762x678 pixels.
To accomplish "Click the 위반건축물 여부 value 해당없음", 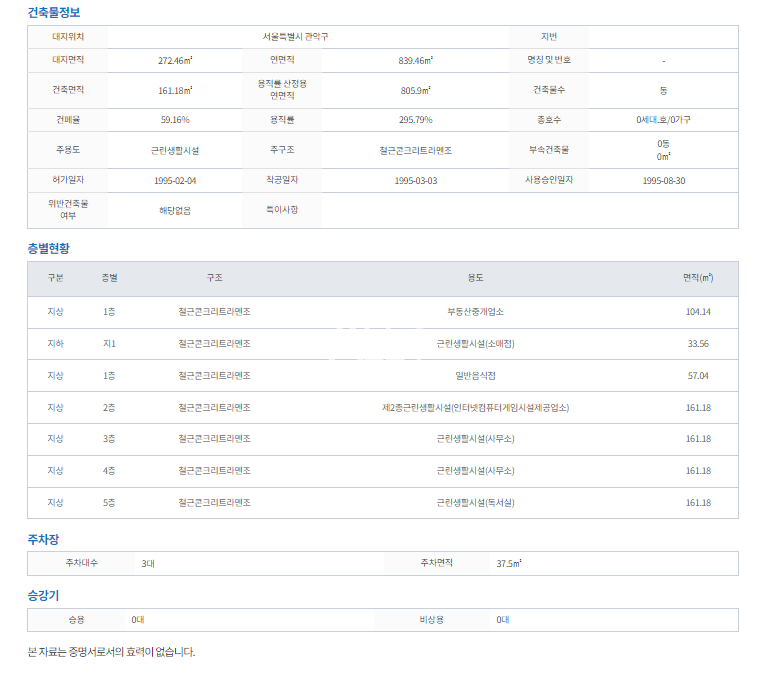I will coord(175,211).
